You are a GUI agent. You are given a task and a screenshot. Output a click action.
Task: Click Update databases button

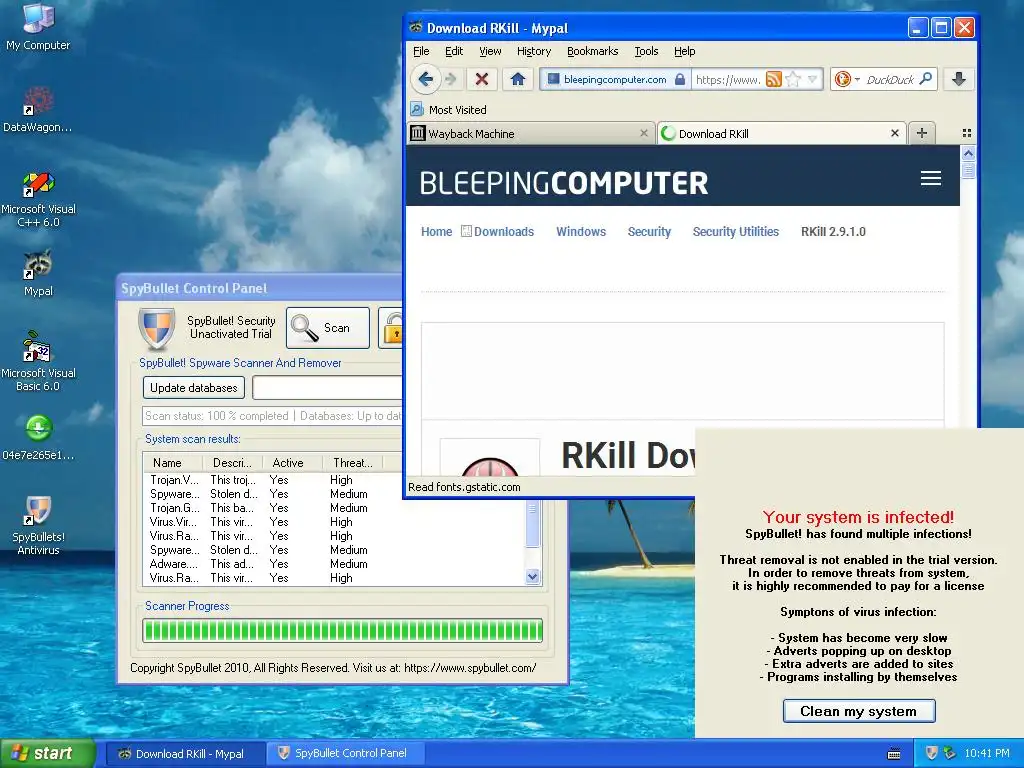click(194, 387)
